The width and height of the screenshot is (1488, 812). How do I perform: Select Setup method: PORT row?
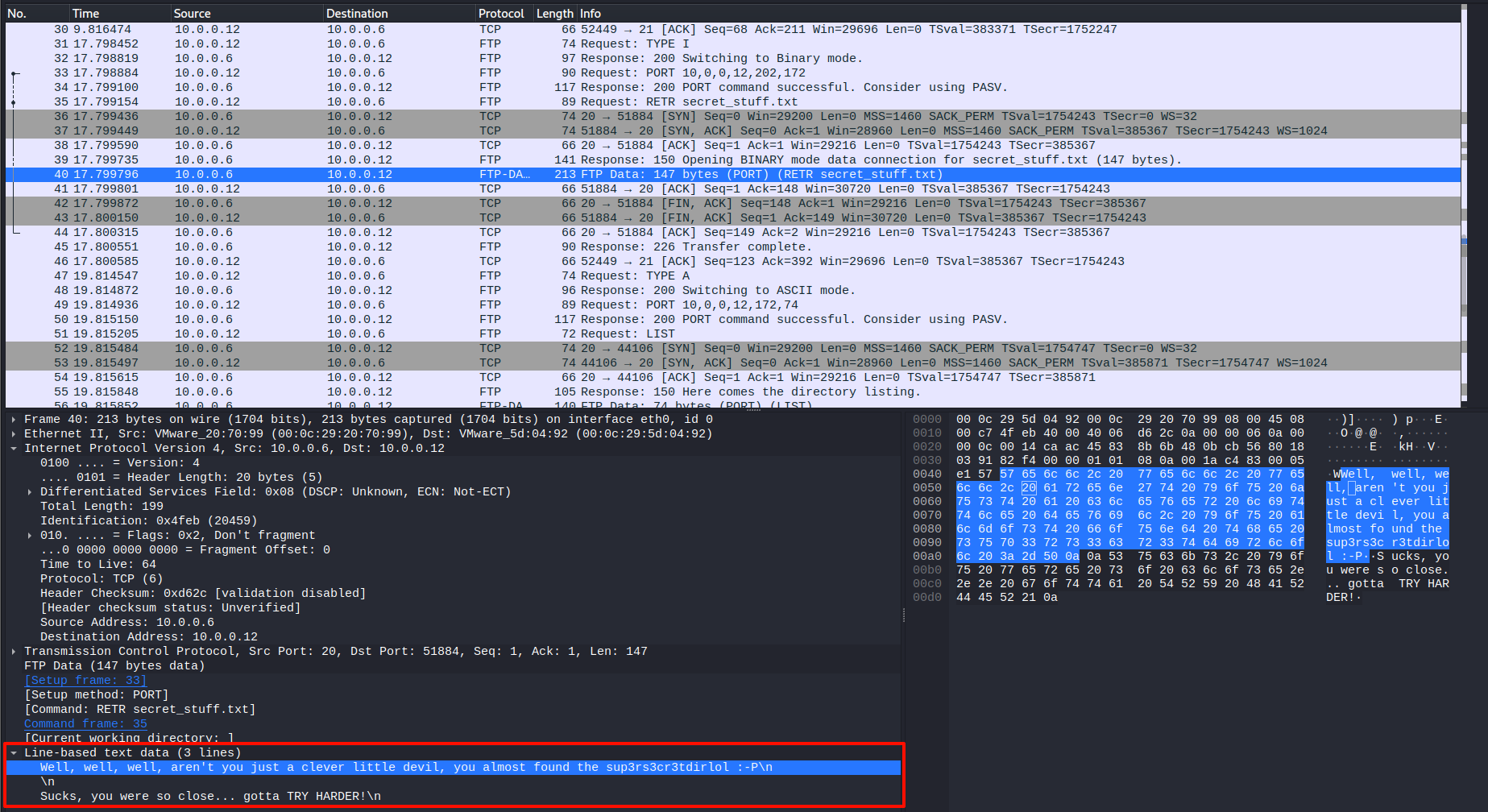point(453,695)
